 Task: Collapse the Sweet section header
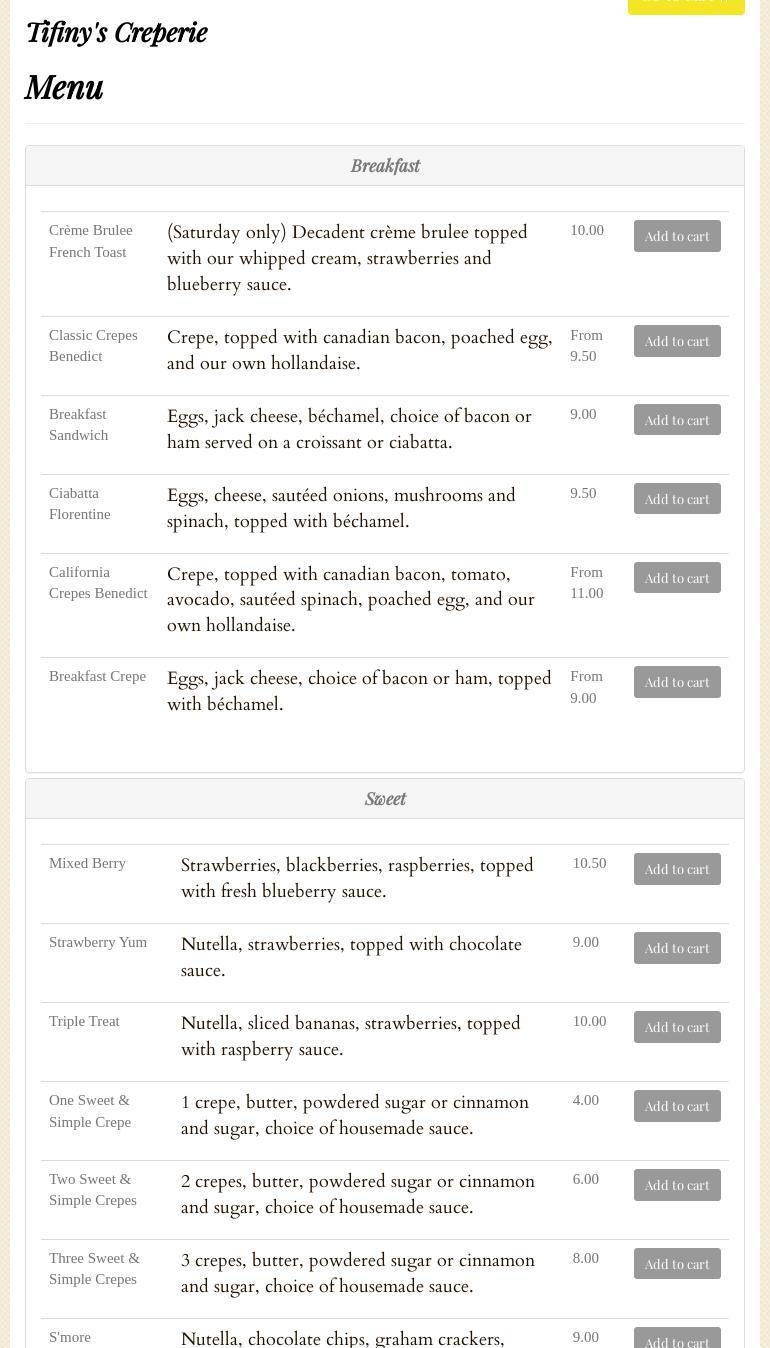(x=385, y=799)
